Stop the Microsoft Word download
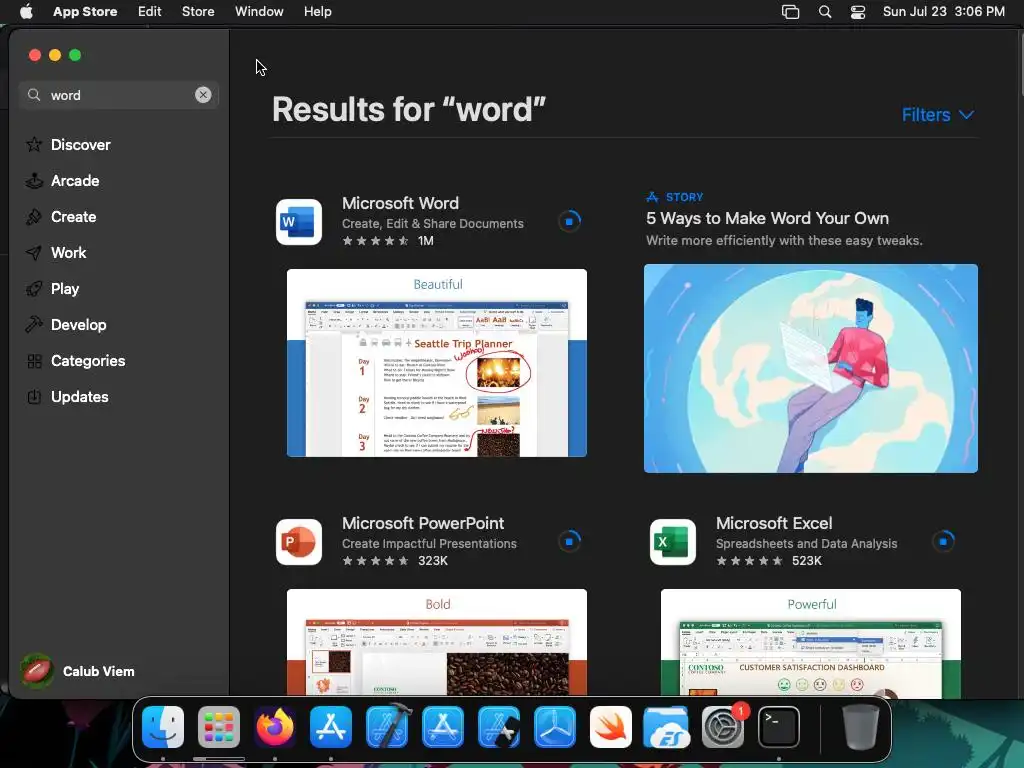 569,221
